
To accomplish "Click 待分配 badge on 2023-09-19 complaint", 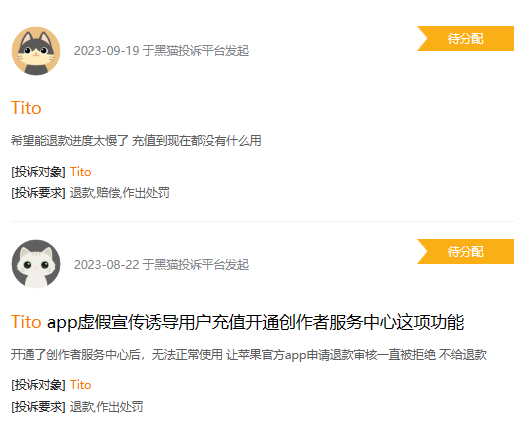I will 465,39.
